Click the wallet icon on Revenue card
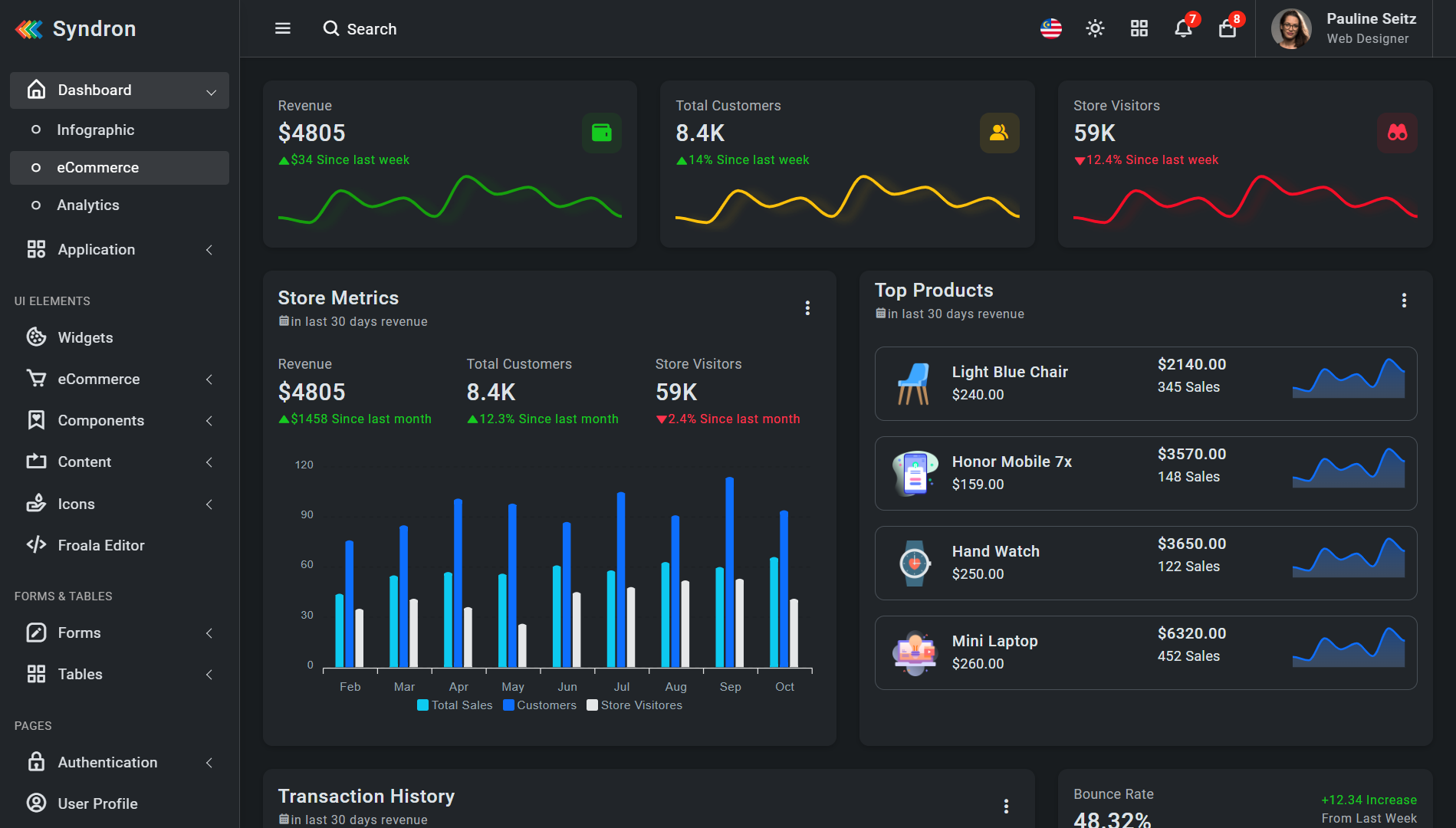This screenshot has width=1456, height=828. (602, 133)
